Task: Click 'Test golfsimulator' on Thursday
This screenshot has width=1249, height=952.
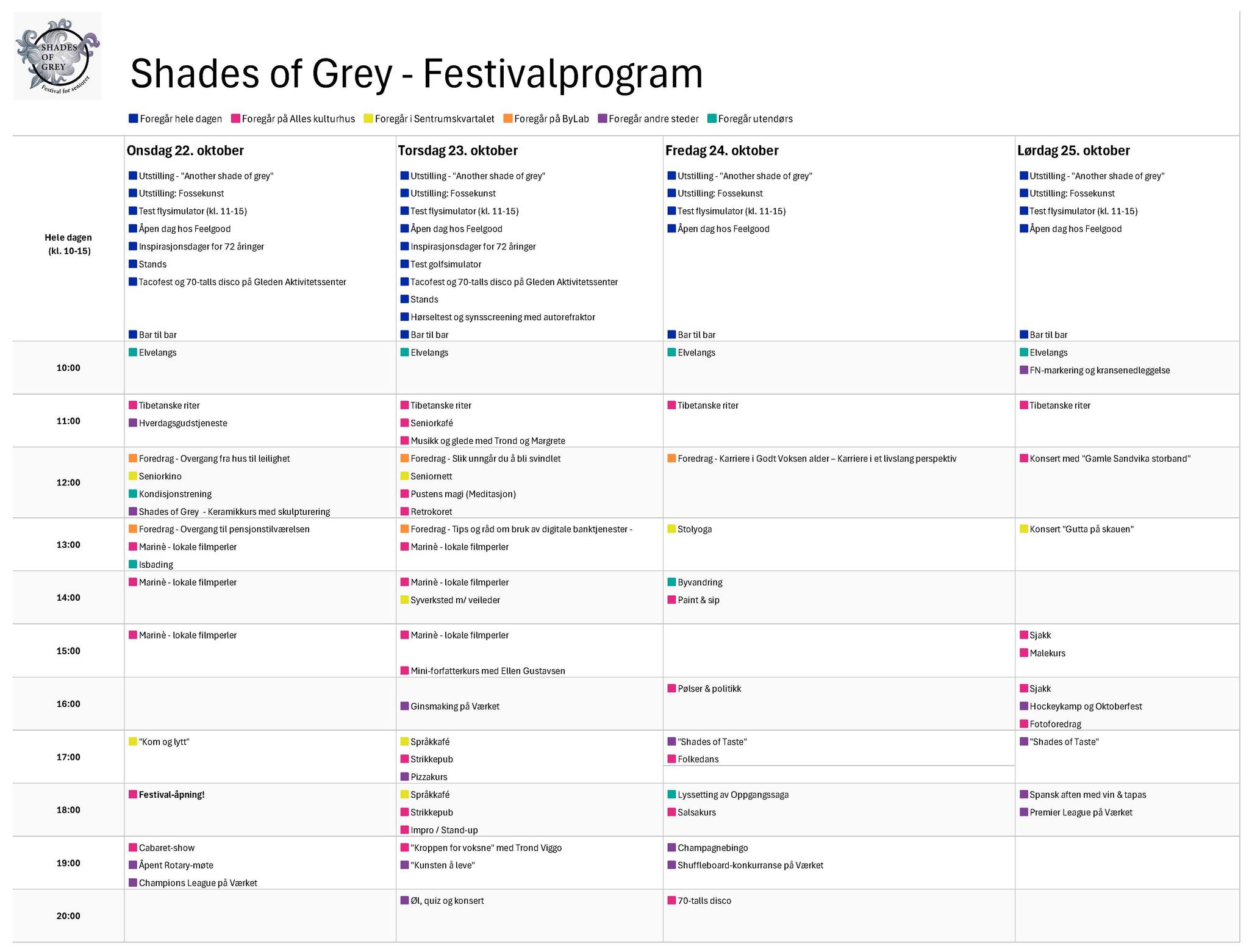Action: [x=446, y=264]
